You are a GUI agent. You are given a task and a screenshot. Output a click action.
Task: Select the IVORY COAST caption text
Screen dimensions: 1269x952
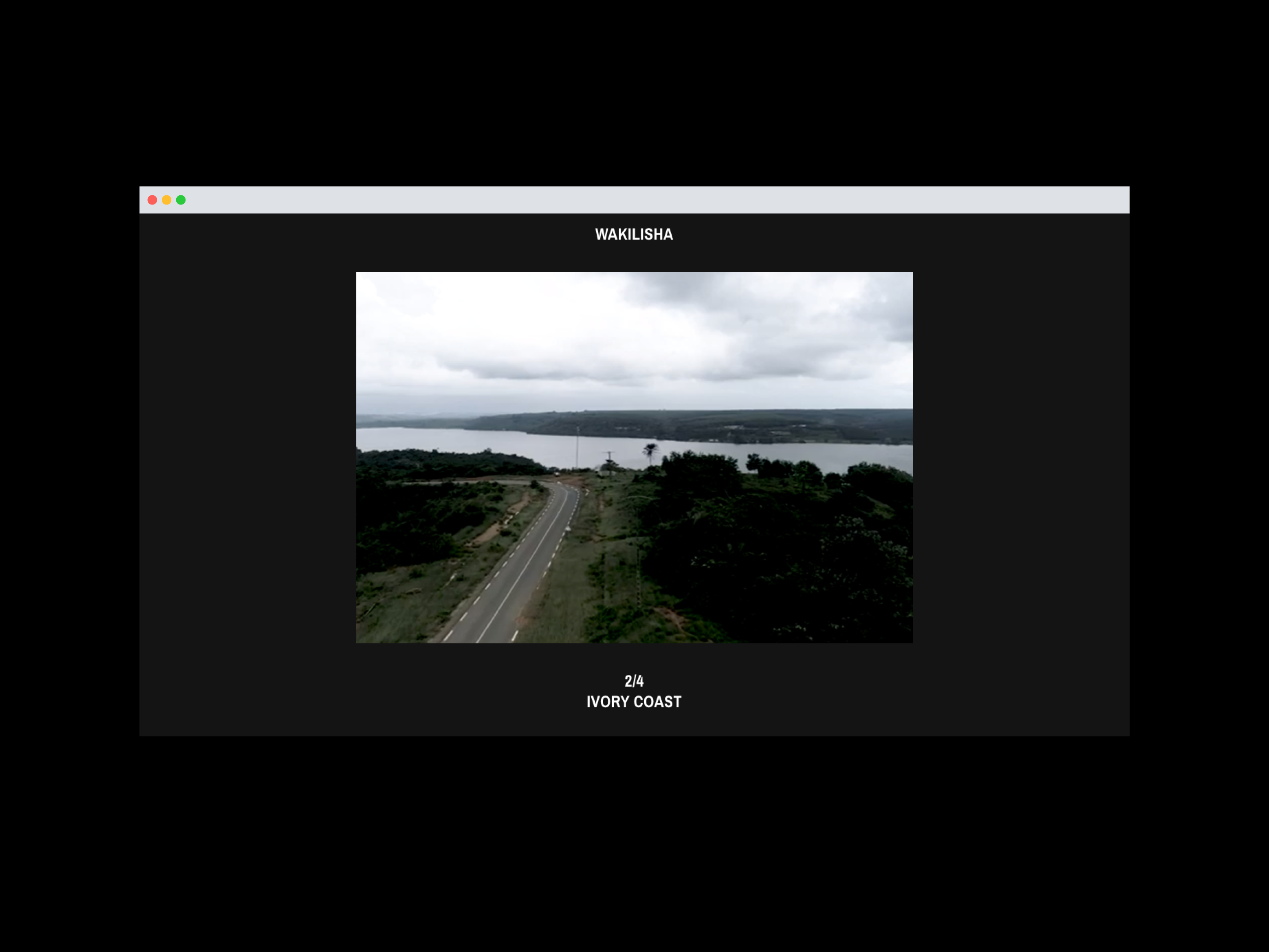(x=634, y=702)
